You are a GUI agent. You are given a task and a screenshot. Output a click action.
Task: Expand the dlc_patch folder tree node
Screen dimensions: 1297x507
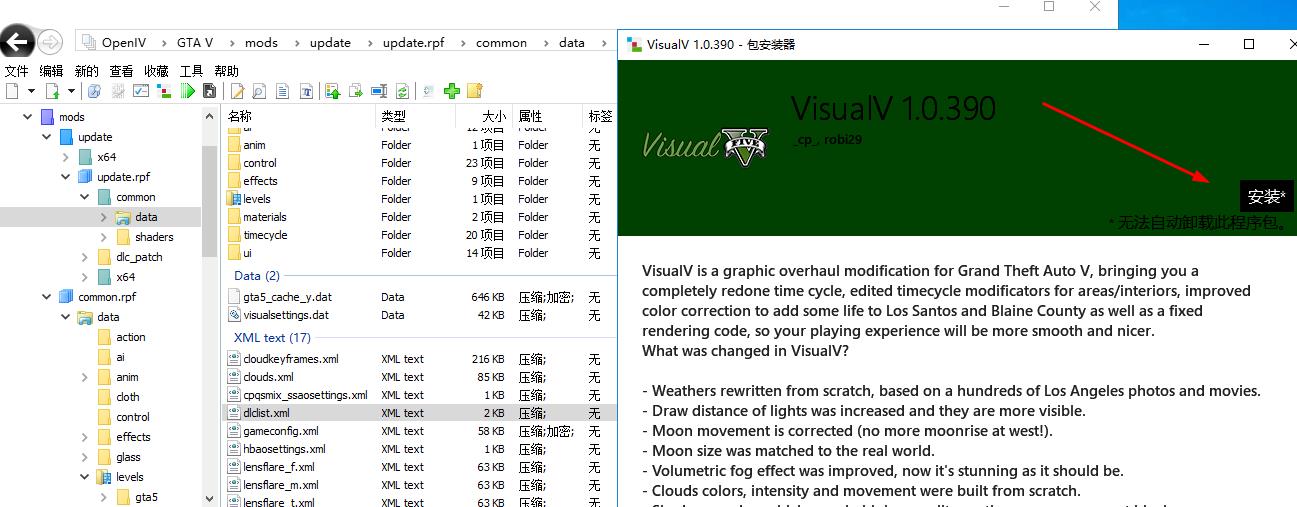(85, 257)
